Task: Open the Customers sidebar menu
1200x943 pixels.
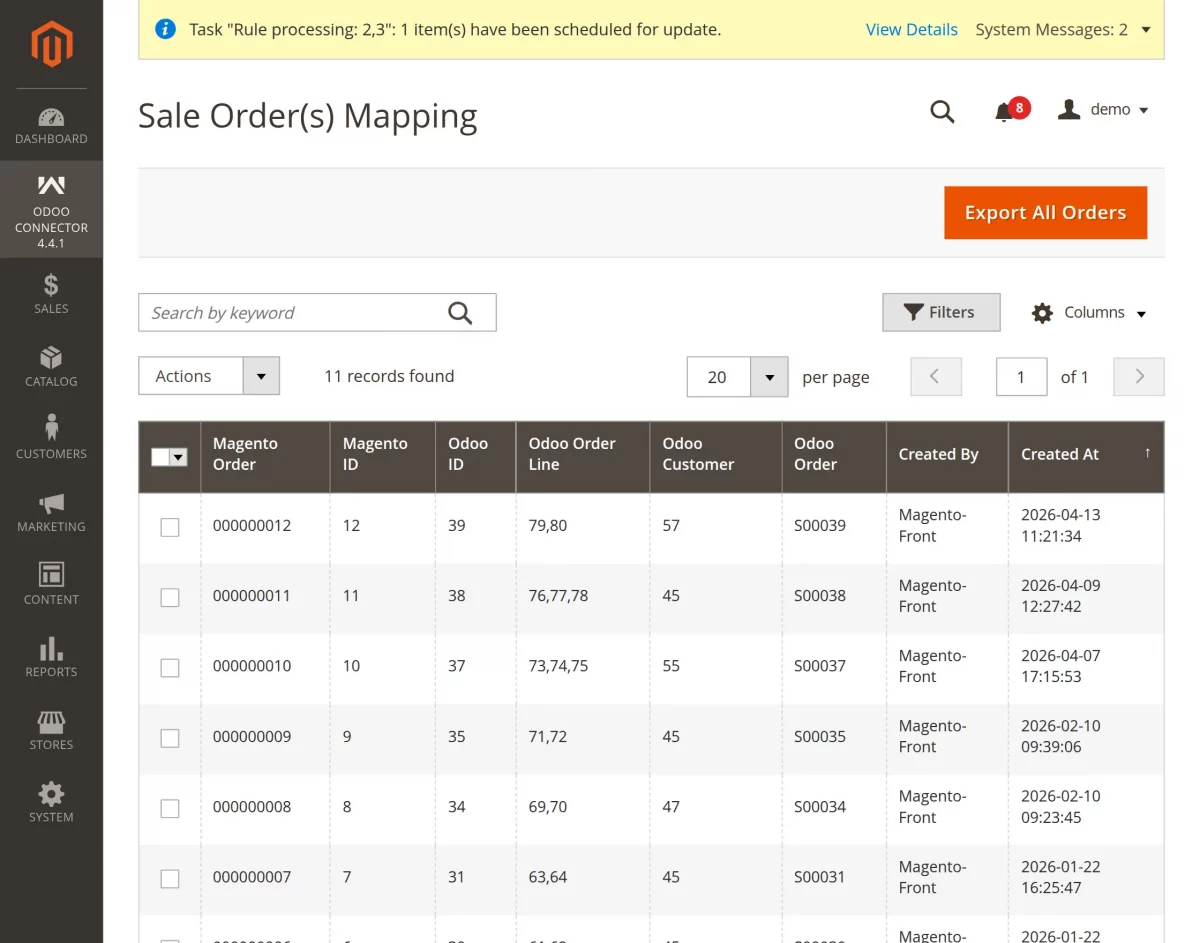Action: click(x=51, y=439)
